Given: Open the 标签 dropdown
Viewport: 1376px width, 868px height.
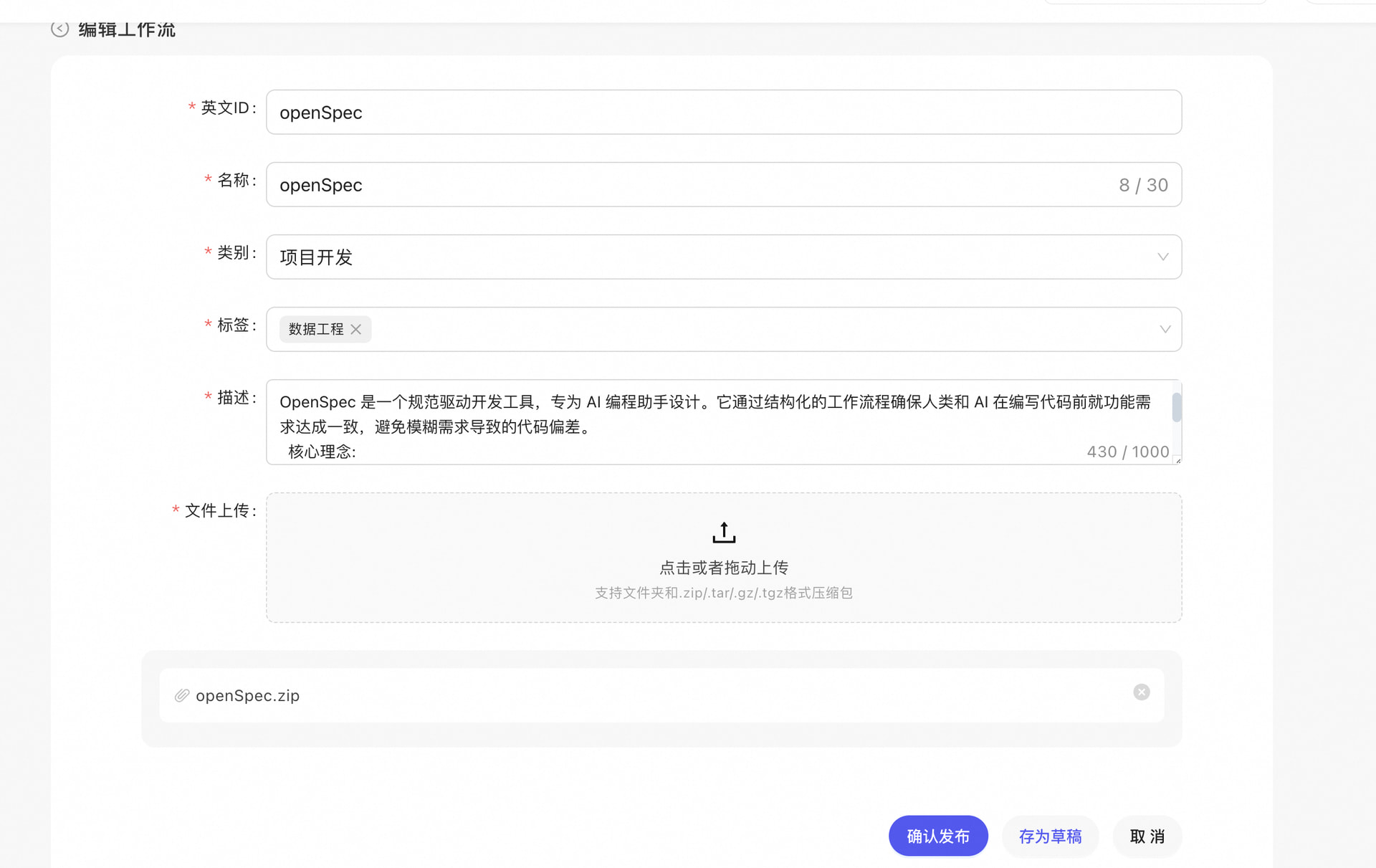Looking at the screenshot, I should coord(1162,329).
